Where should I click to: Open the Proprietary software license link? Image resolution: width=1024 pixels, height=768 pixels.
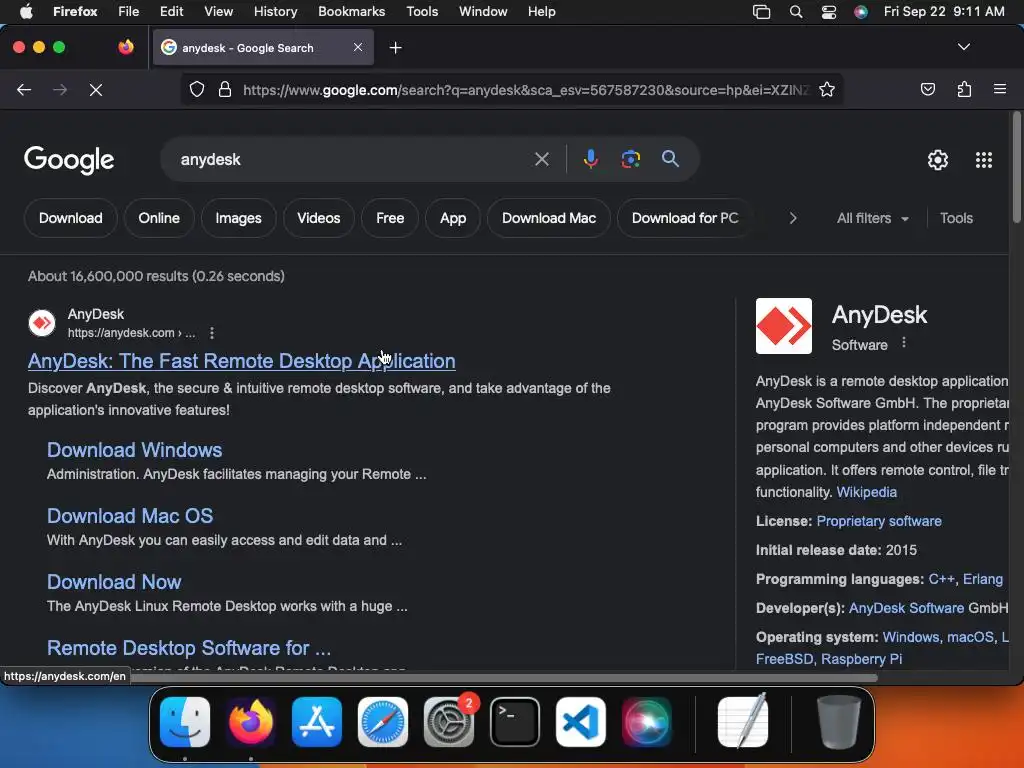click(879, 521)
